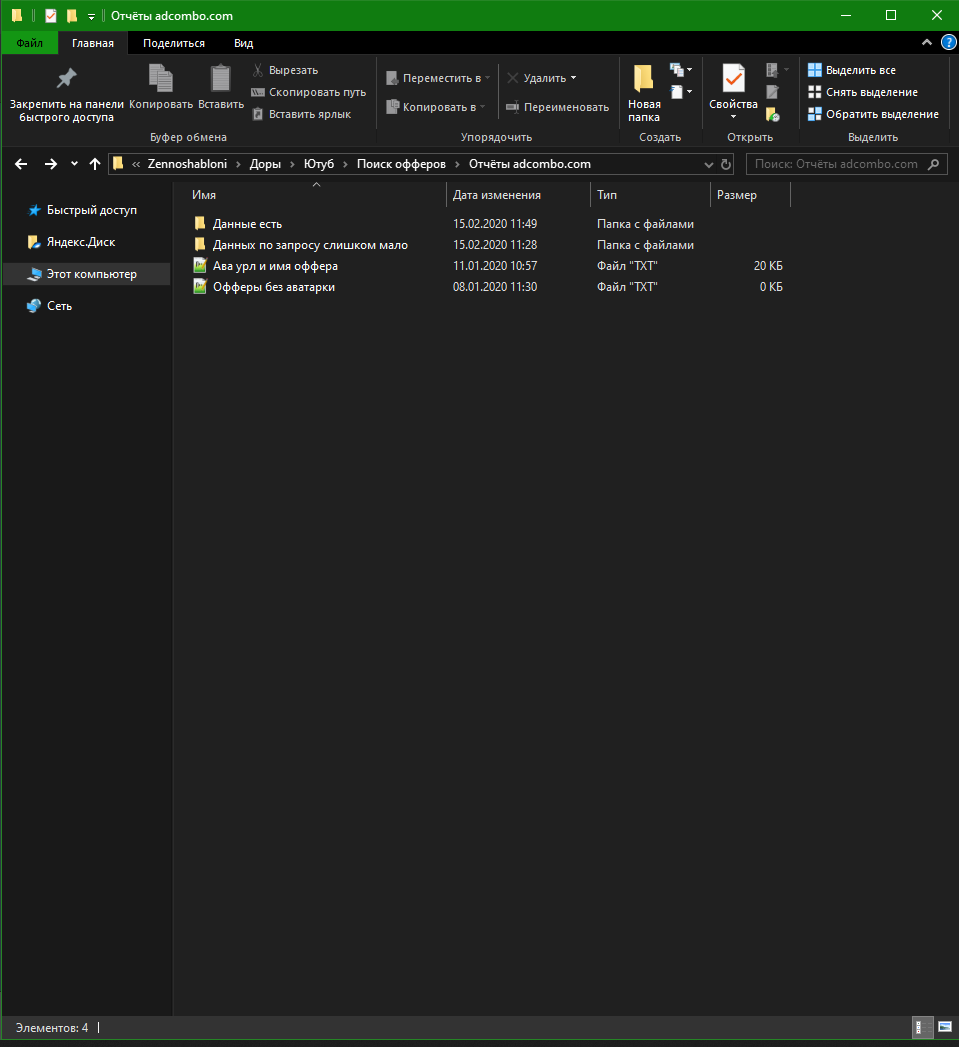Screen dimensions: 959x1047
Task: Select Этот компьютер in navigation pane
Action: (91, 274)
